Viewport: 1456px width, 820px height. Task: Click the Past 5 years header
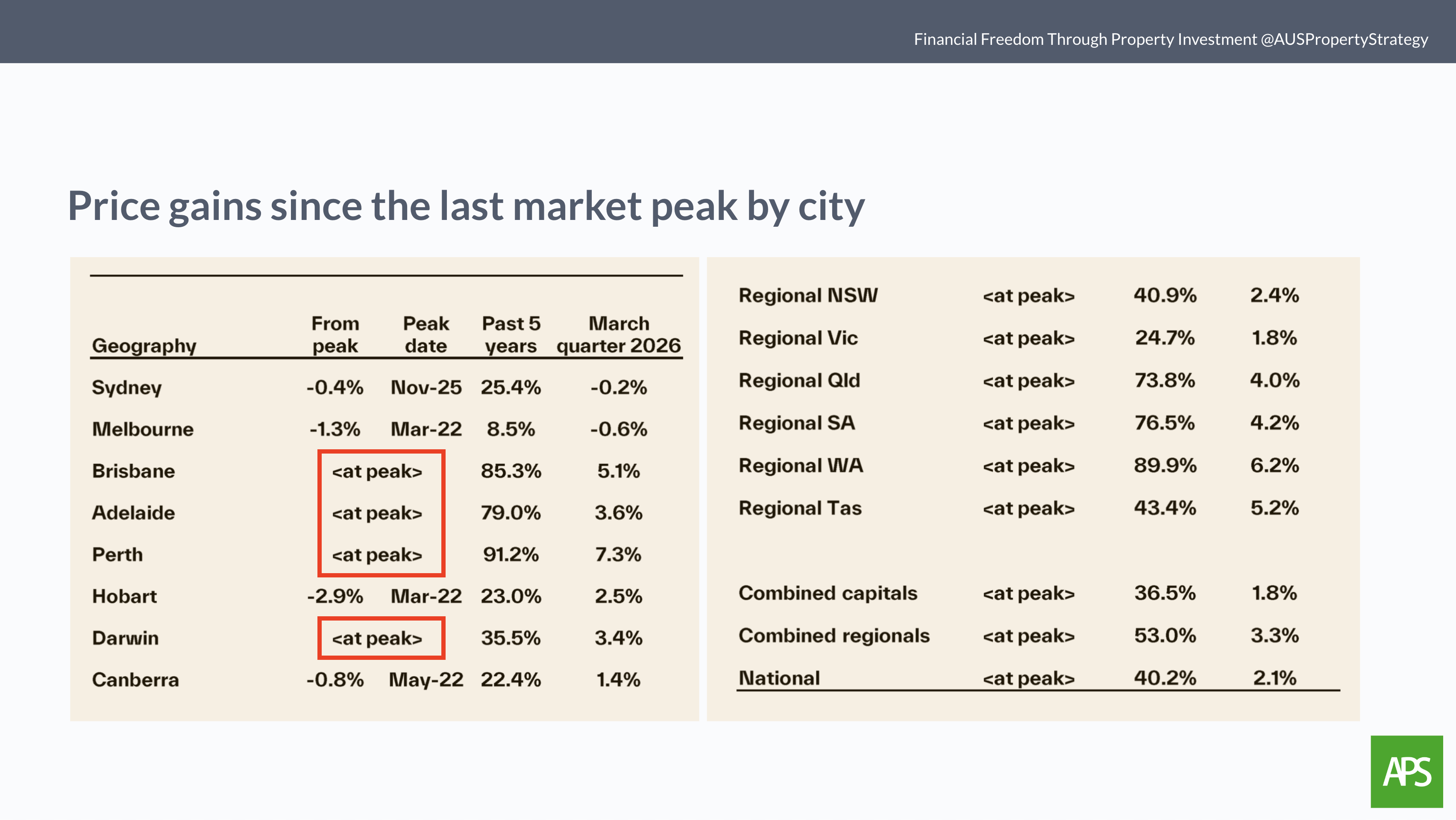[x=511, y=334]
